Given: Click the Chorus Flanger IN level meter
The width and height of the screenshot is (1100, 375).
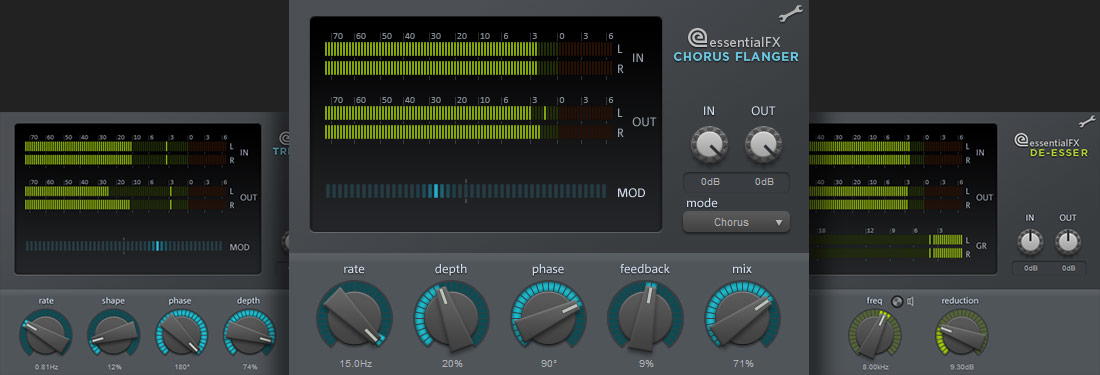Looking at the screenshot, I should 469,58.
